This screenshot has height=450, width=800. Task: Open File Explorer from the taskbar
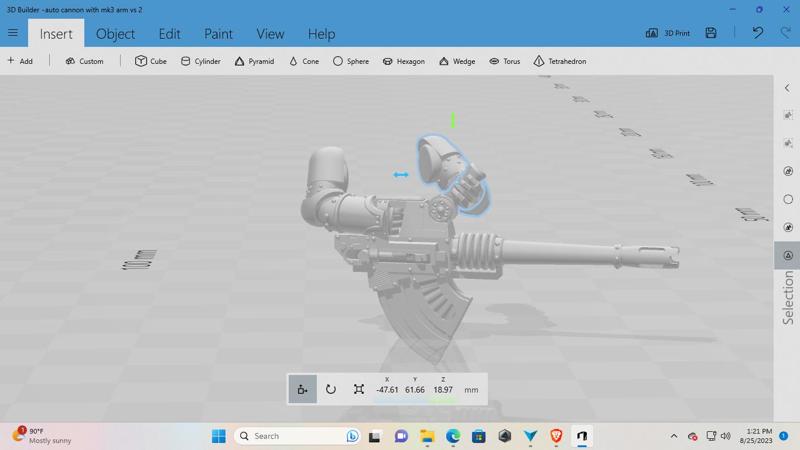click(427, 436)
